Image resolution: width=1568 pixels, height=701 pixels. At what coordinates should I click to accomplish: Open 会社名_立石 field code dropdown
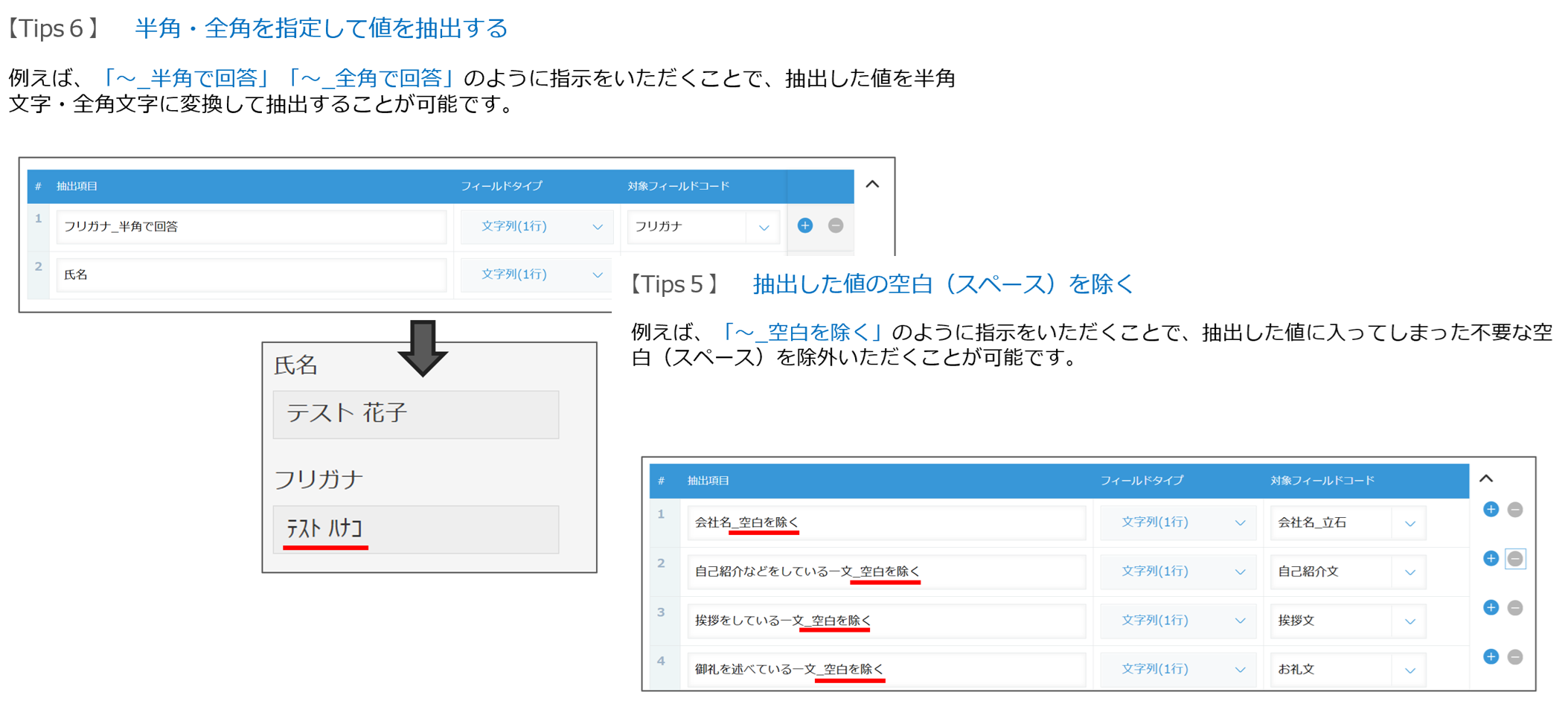[1346, 523]
